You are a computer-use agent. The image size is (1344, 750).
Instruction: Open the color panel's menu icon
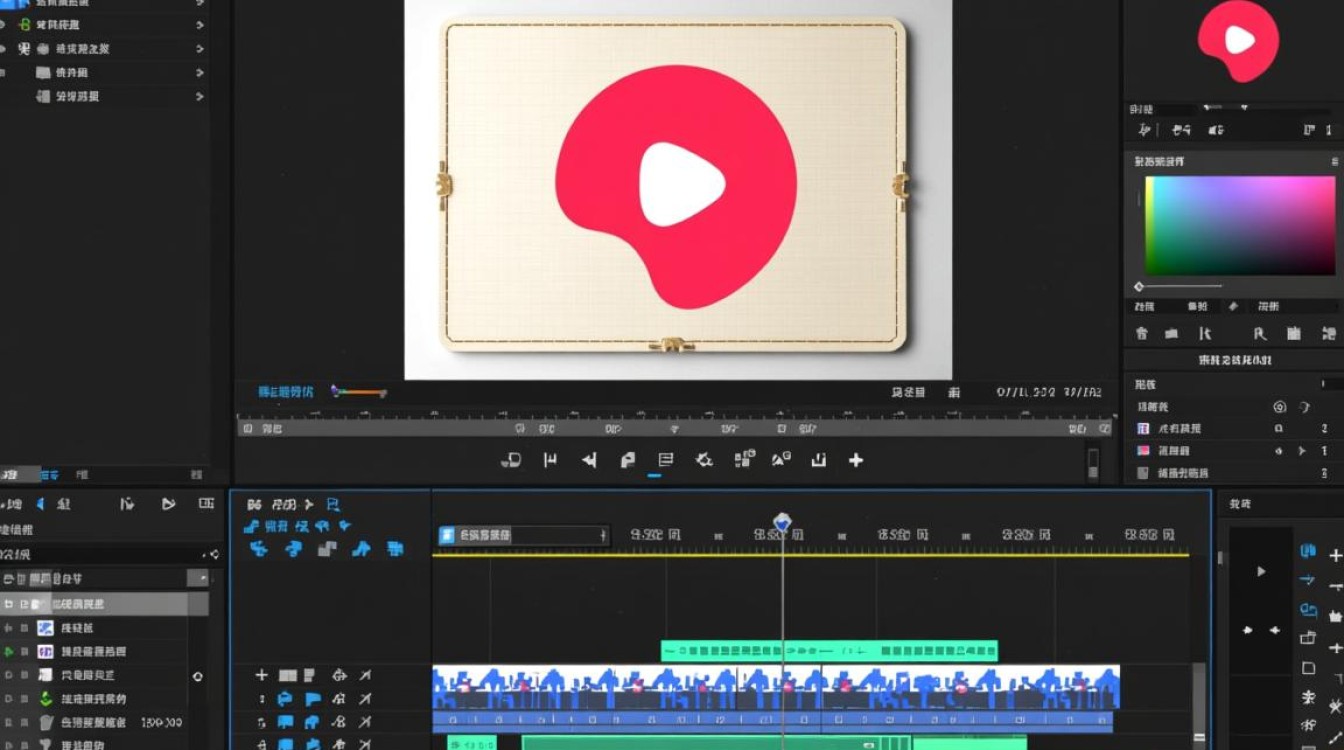click(x=1334, y=161)
